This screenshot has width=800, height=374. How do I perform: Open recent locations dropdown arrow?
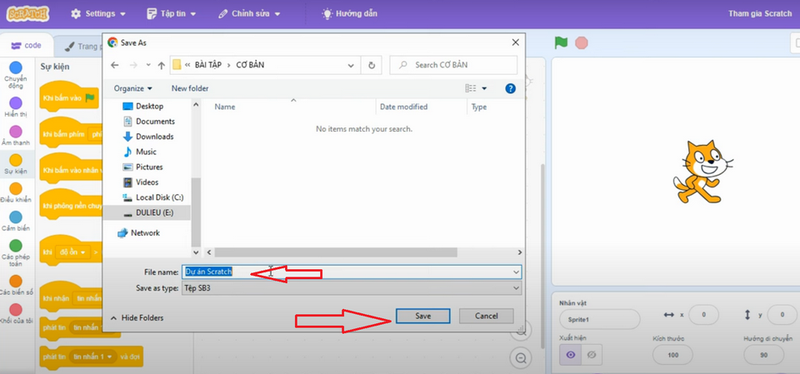[x=148, y=65]
